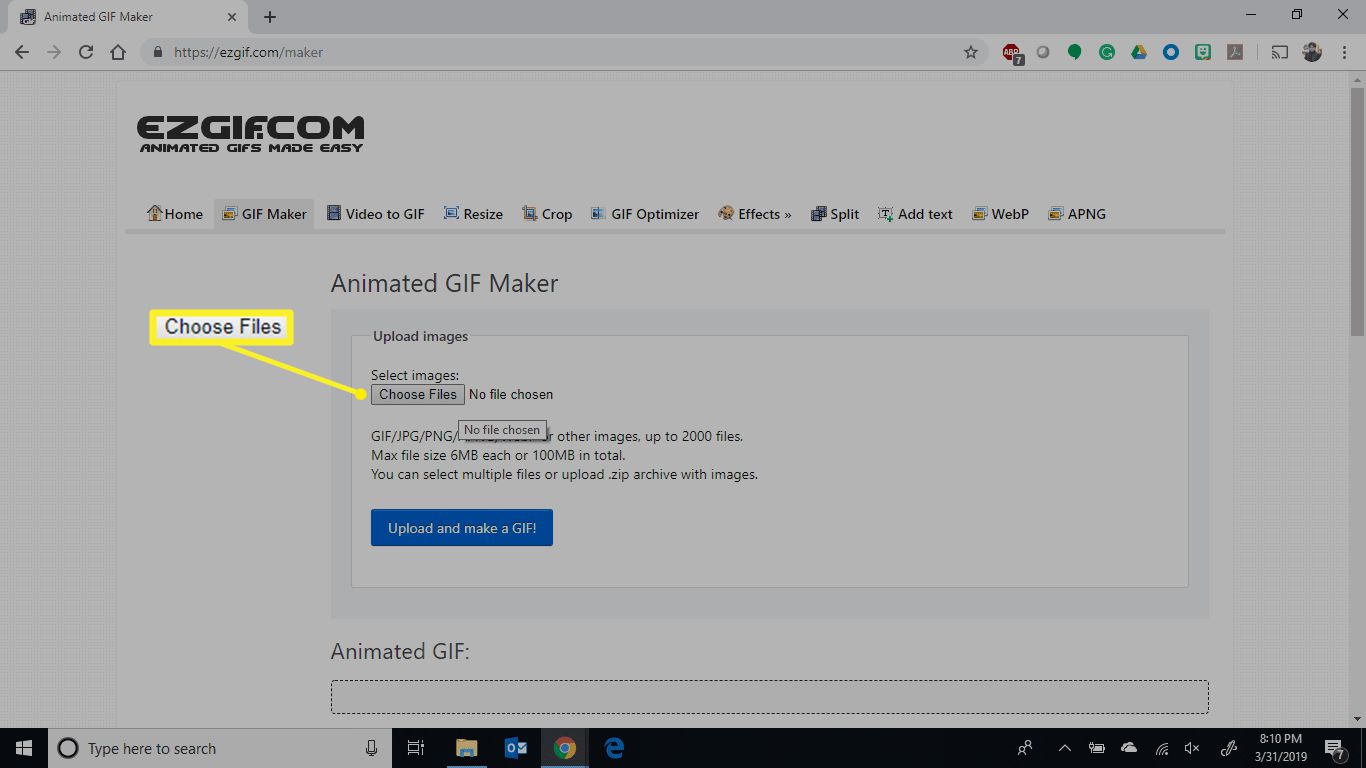Viewport: 1366px width, 768px height.
Task: Click the muted volume speaker icon
Action: tap(1192, 748)
